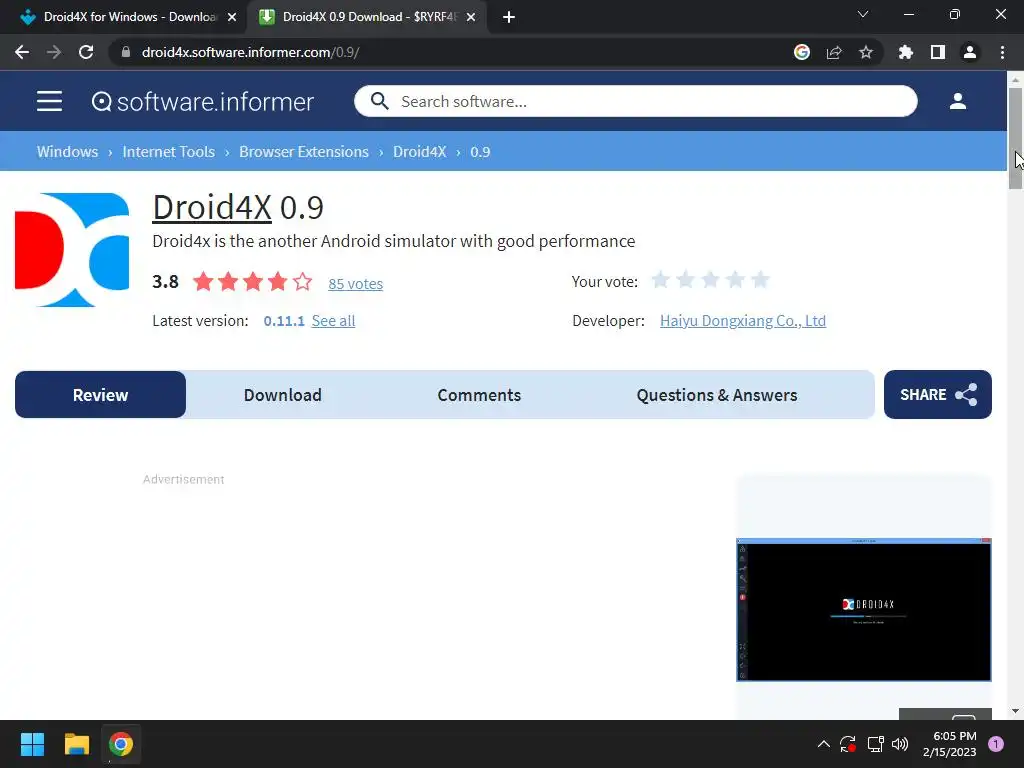Image resolution: width=1024 pixels, height=768 pixels.
Task: Click the site lock icon in the address bar
Action: pos(126,52)
